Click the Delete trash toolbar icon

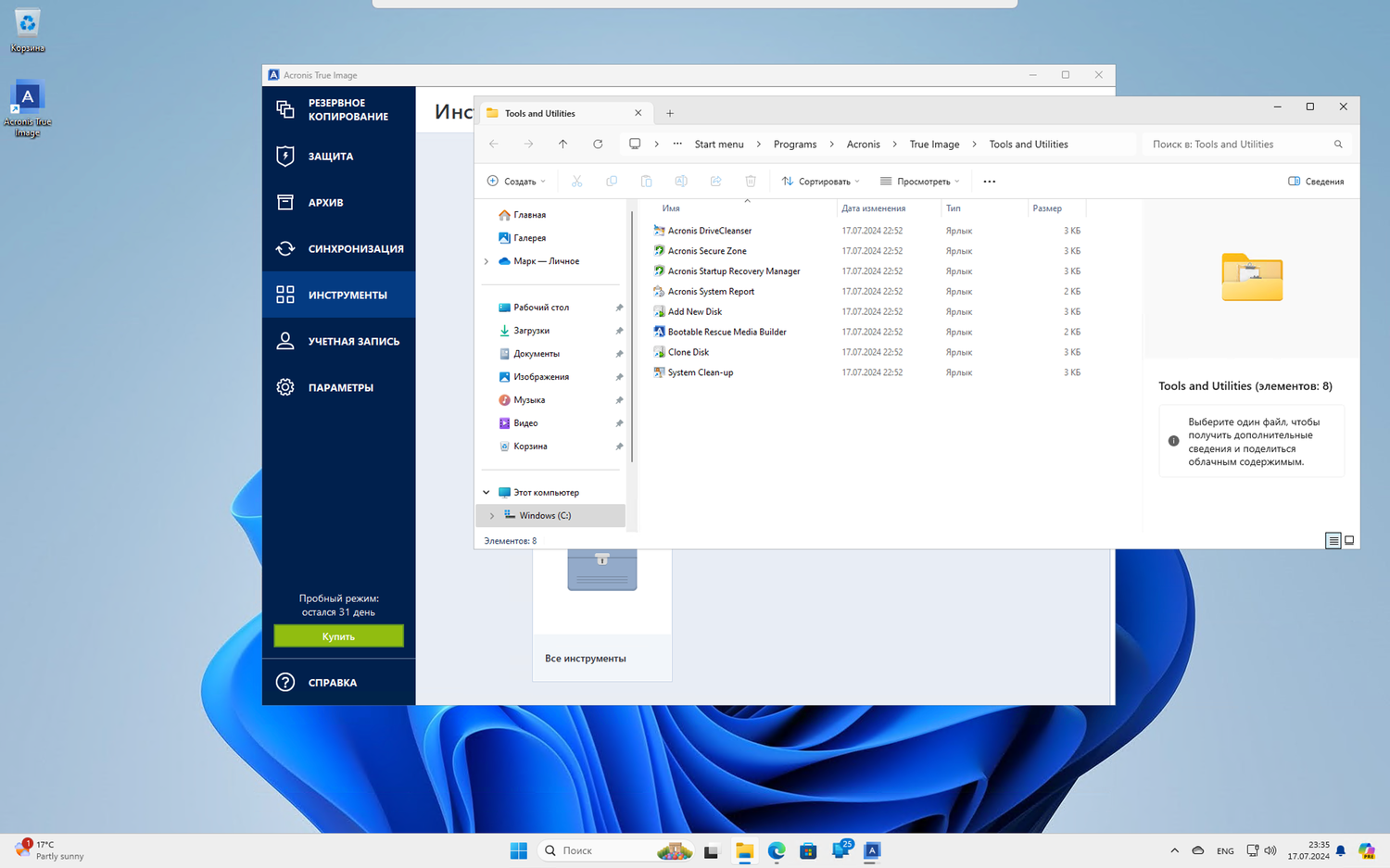751,182
